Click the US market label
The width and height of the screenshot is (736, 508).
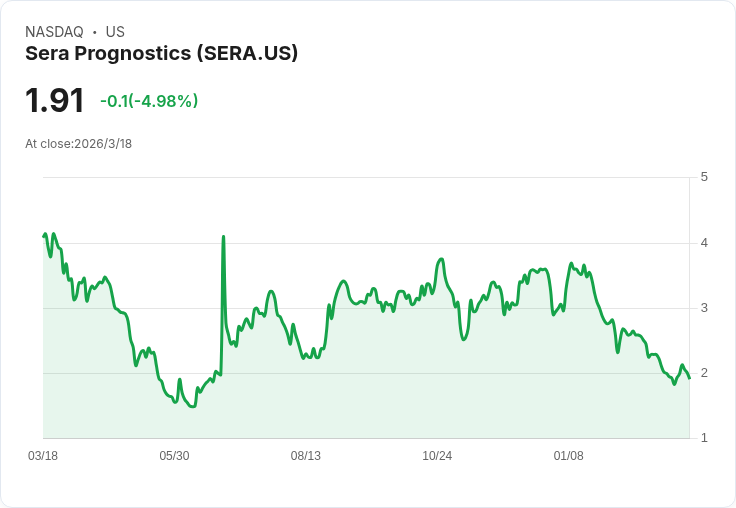(115, 32)
